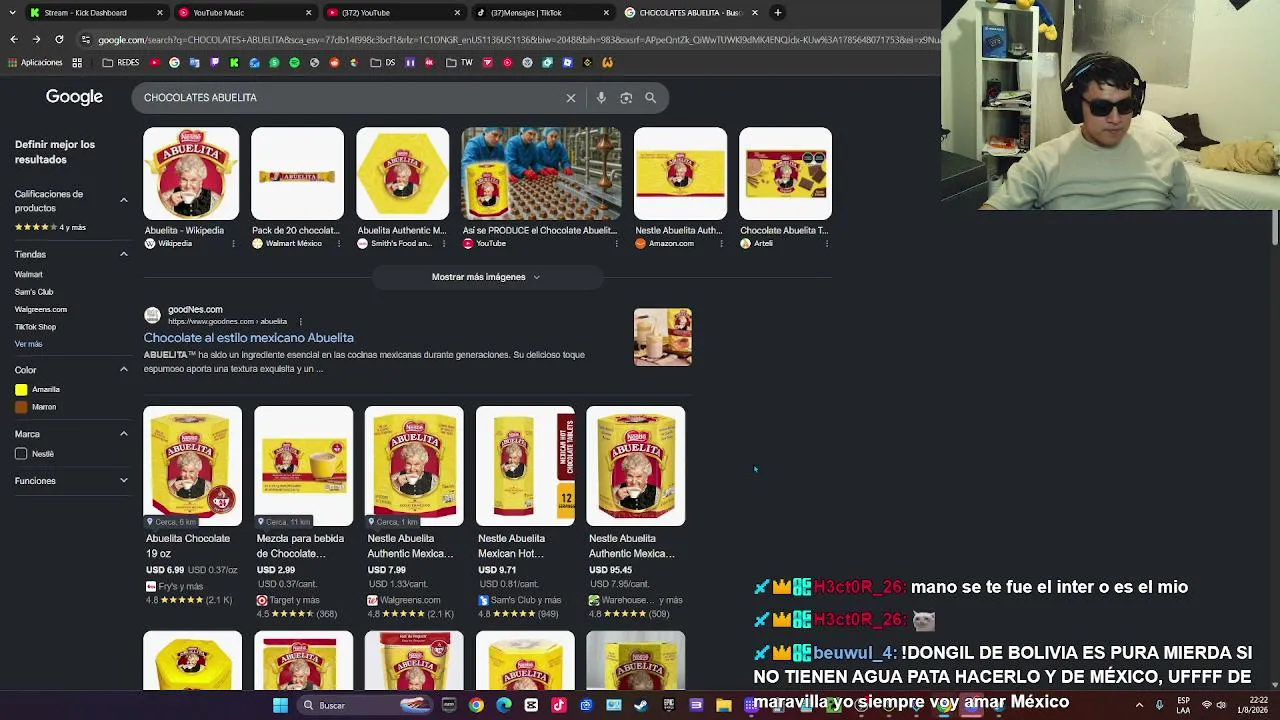Open Abuelita - Wikipedia image thumbnail
Viewport: 1280px width, 720px height.
point(191,174)
